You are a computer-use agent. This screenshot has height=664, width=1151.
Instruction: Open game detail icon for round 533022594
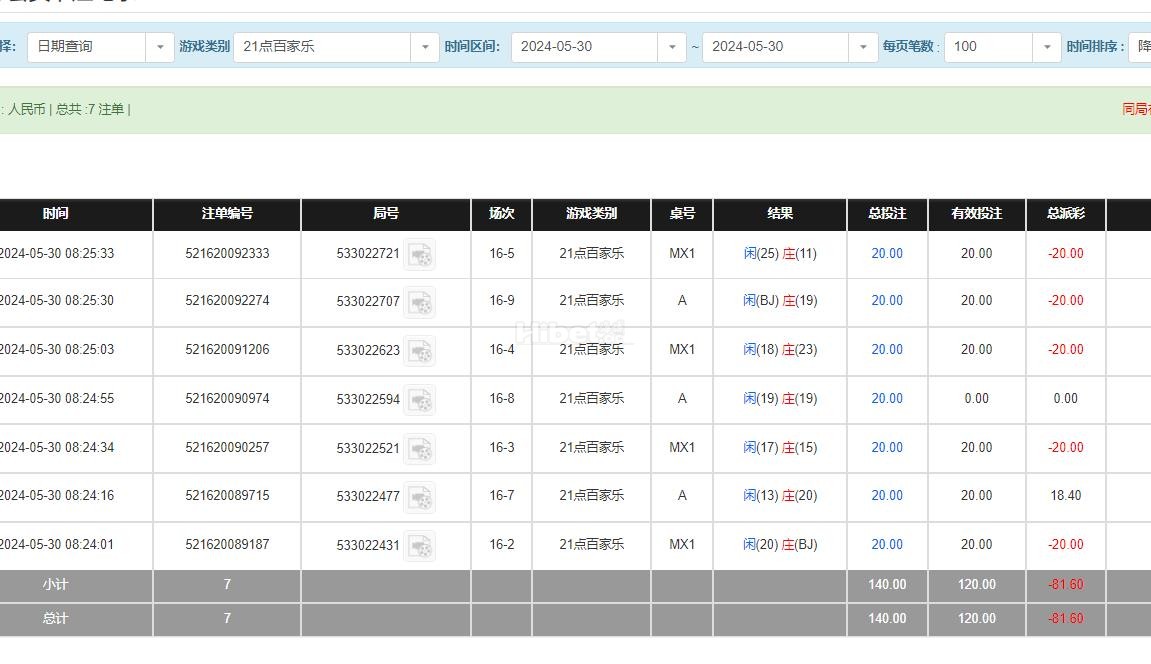[x=421, y=400]
